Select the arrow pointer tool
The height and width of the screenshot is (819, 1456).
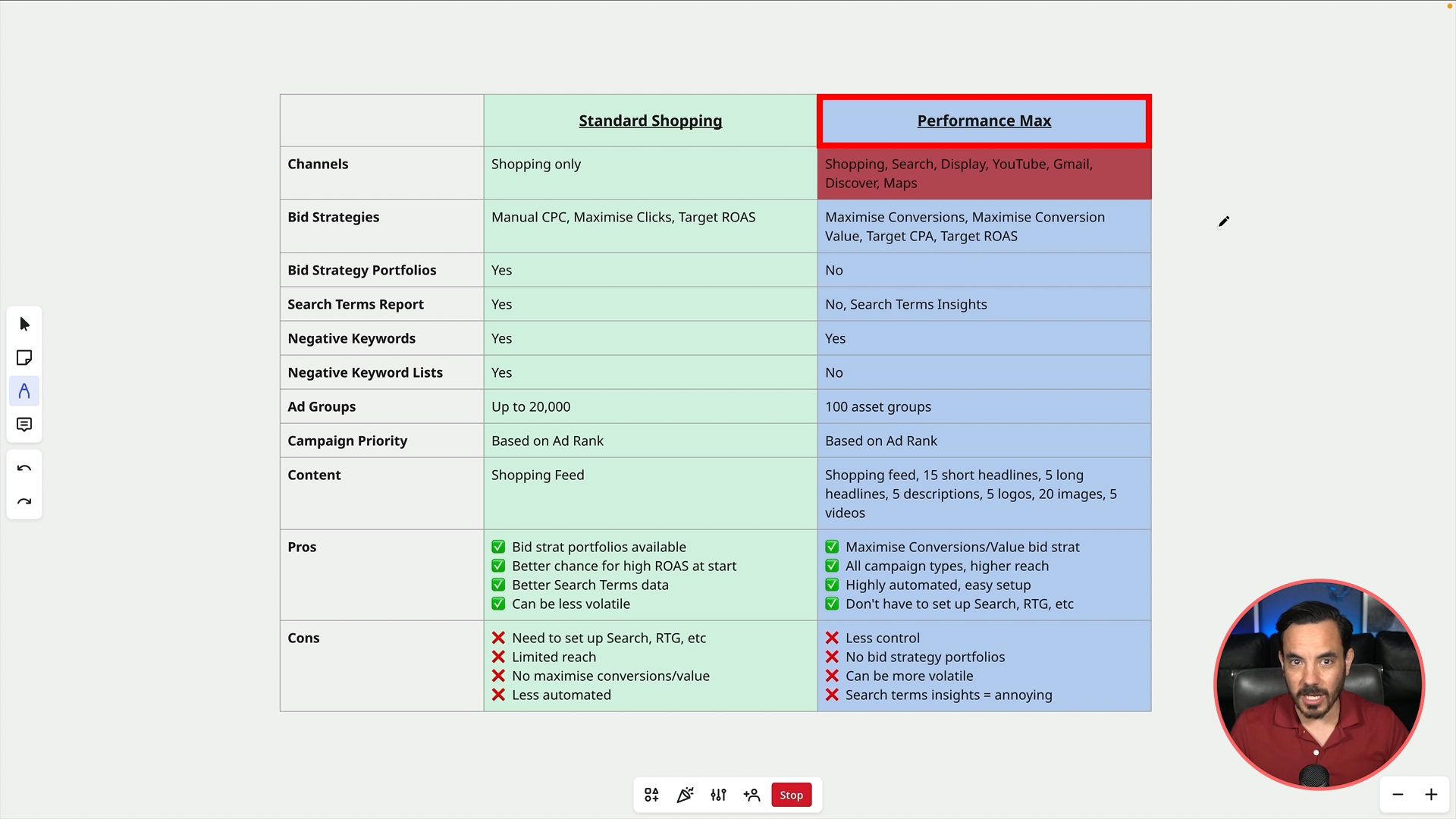point(24,325)
